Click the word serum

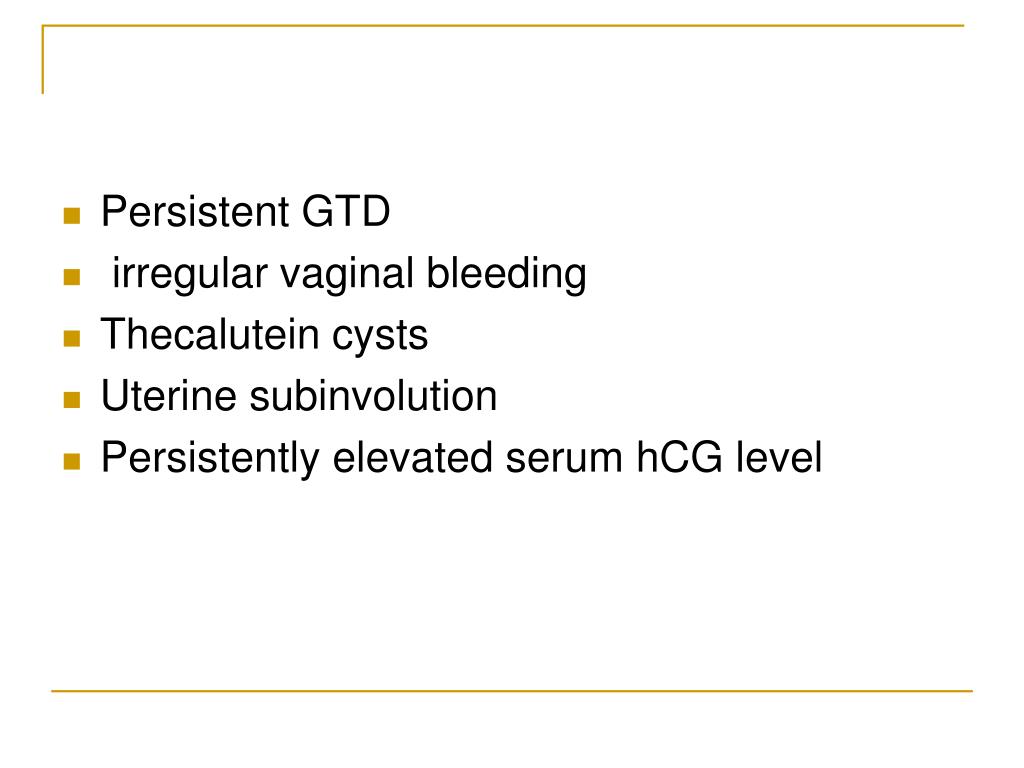(564, 459)
